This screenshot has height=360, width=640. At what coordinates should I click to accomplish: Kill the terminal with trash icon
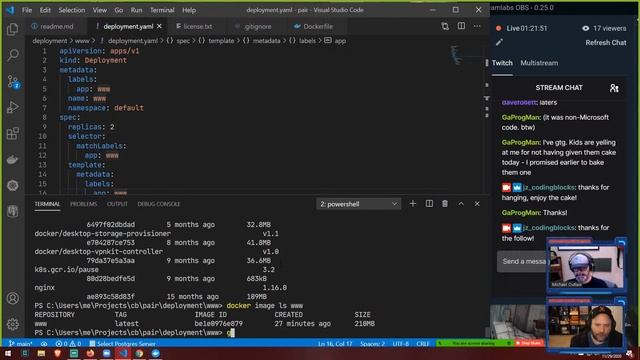(x=445, y=204)
